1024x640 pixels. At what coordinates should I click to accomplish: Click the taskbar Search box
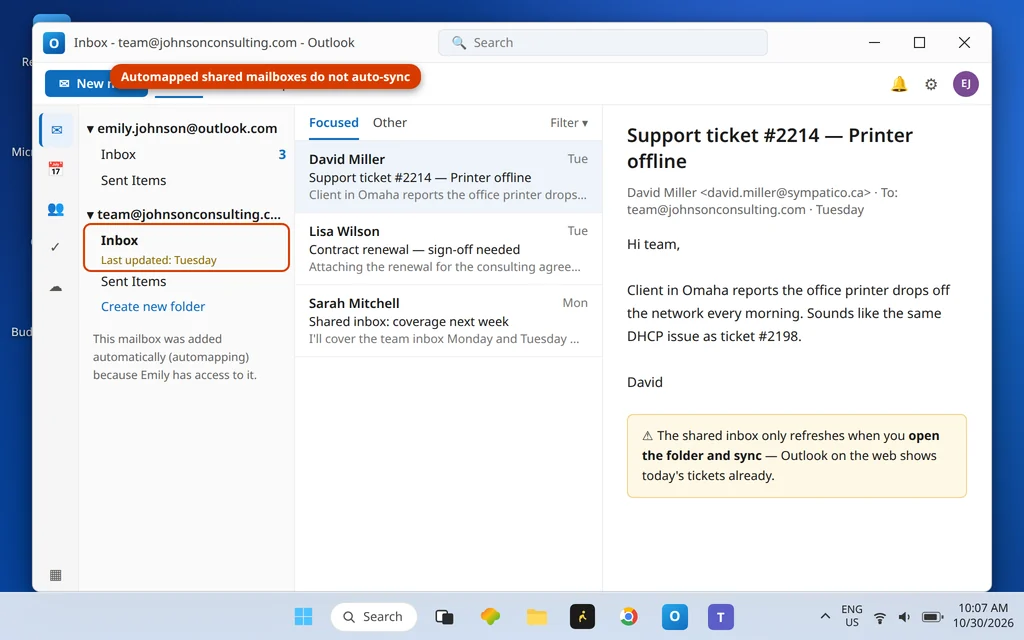click(x=374, y=616)
